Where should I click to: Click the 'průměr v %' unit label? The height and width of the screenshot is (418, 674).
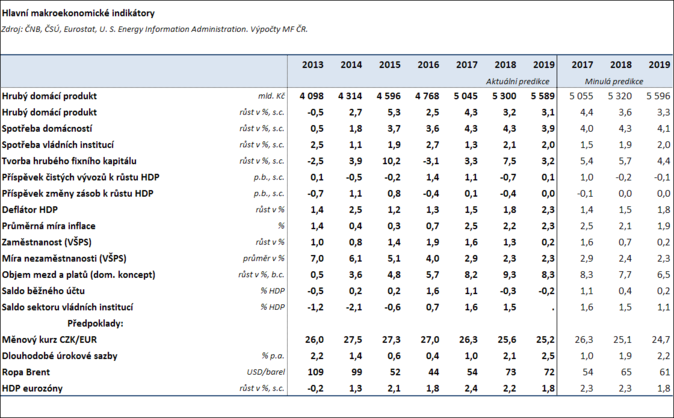(x=263, y=258)
